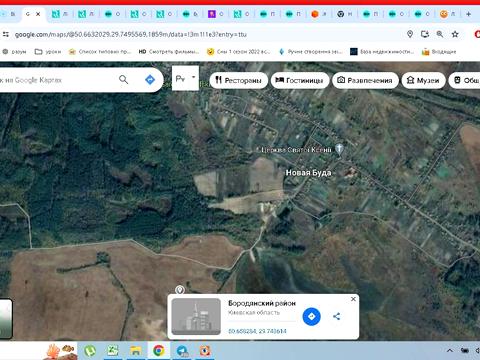Open the zoom magnifier icon in address bar
The width and height of the screenshot is (480, 360).
pos(440,34)
